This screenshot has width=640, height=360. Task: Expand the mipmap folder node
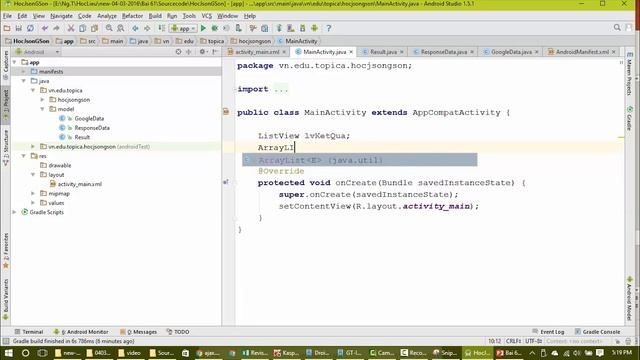click(x=33, y=193)
